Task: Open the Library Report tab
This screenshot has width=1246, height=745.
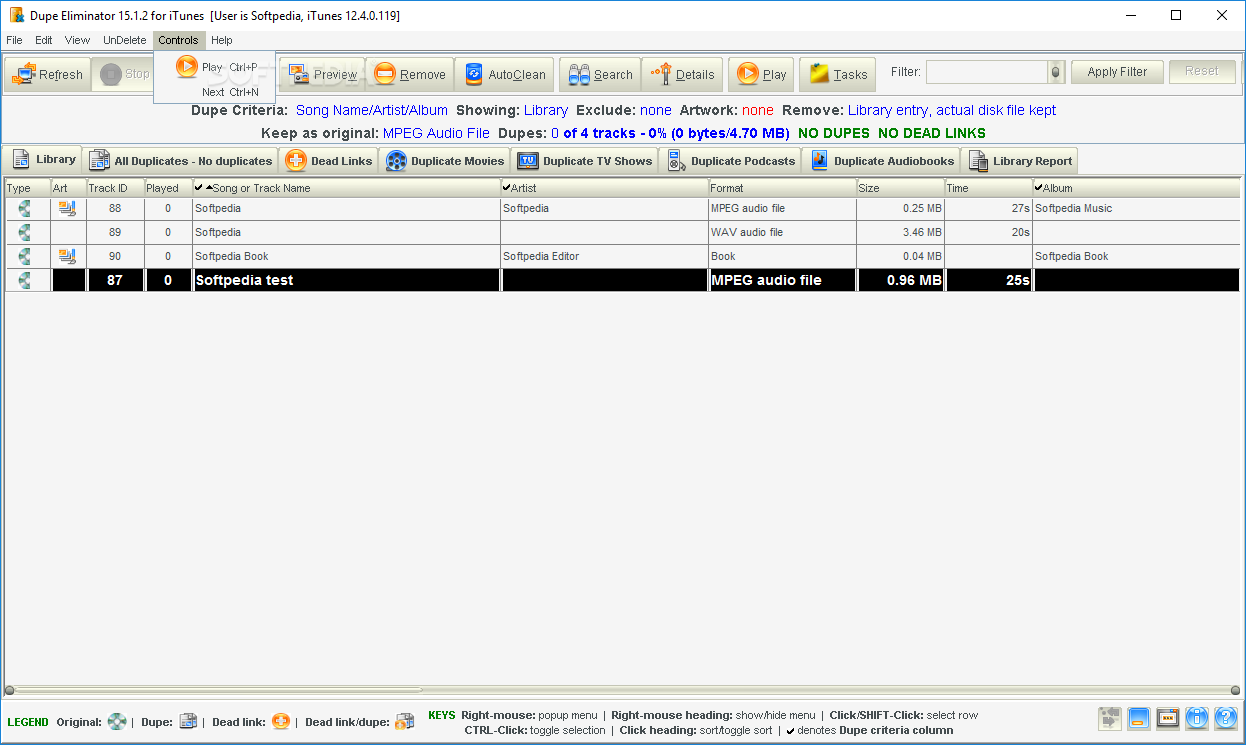Action: point(1019,160)
